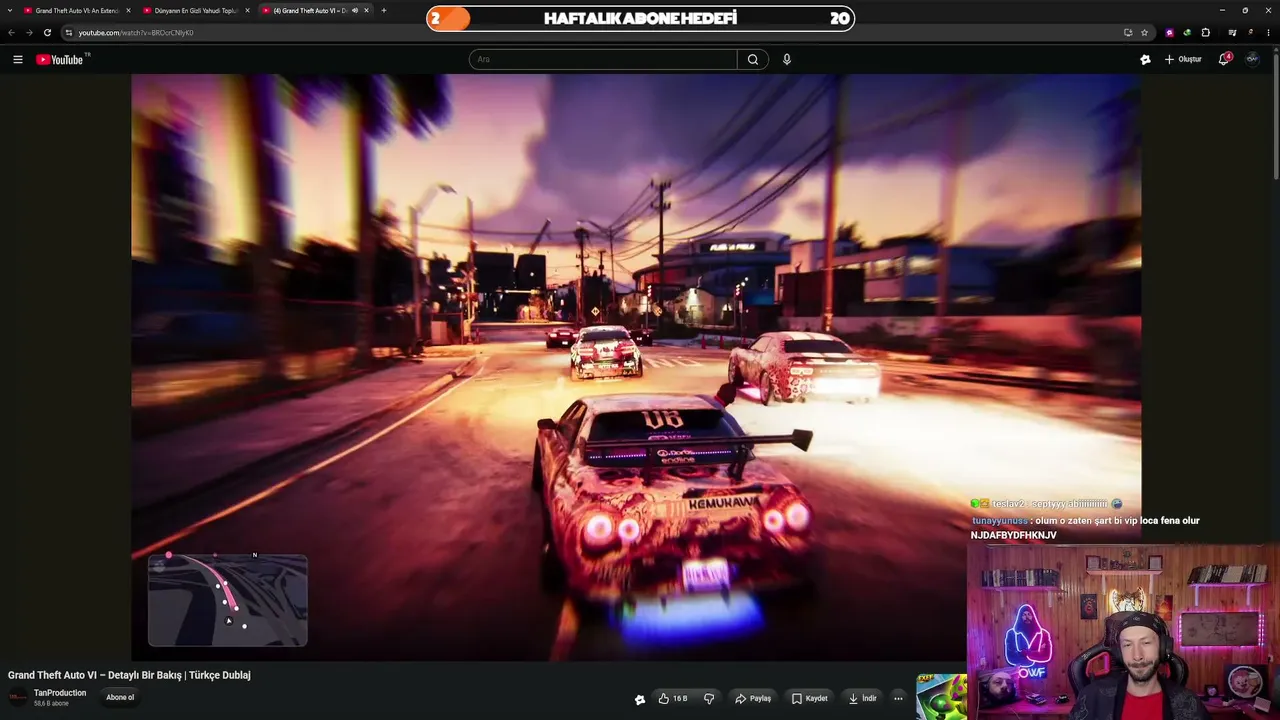Open the Extensions puzzle menu
The height and width of the screenshot is (720, 1280).
[x=1206, y=33]
